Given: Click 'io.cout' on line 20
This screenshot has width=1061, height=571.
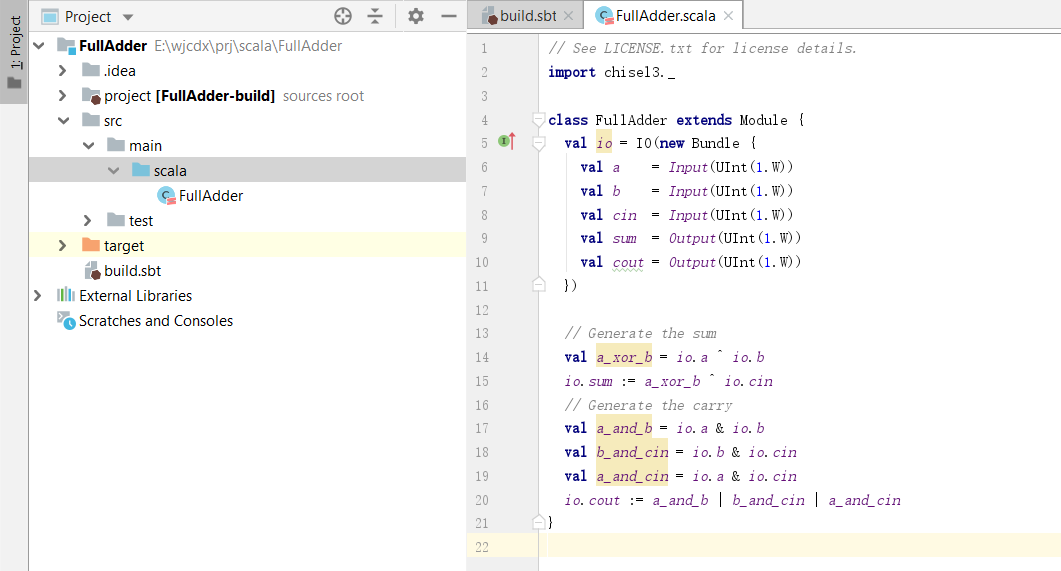Looking at the screenshot, I should (x=592, y=501).
